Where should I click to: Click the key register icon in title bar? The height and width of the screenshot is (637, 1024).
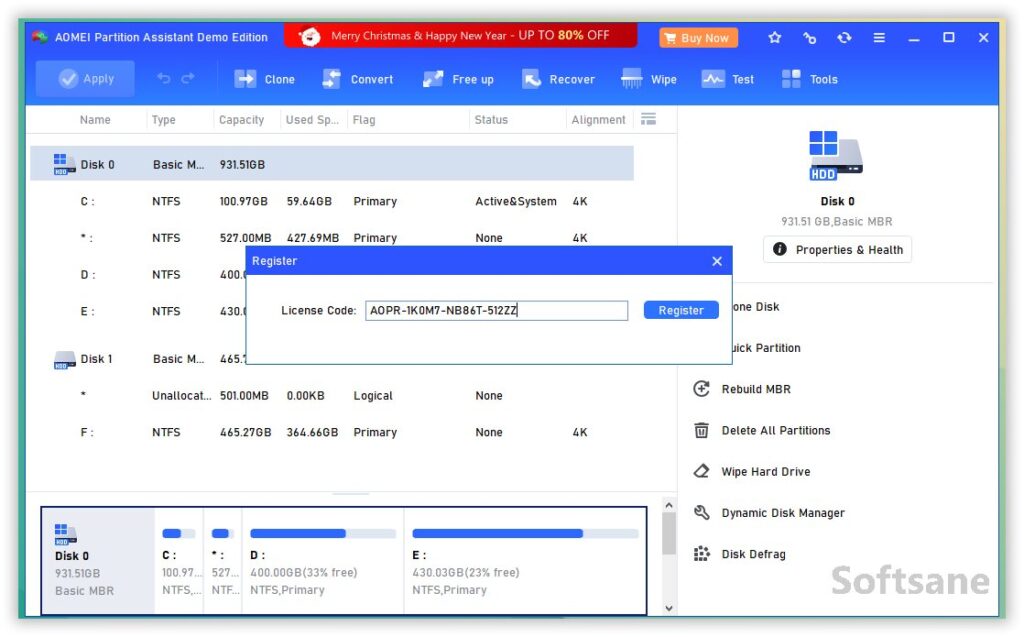(810, 38)
